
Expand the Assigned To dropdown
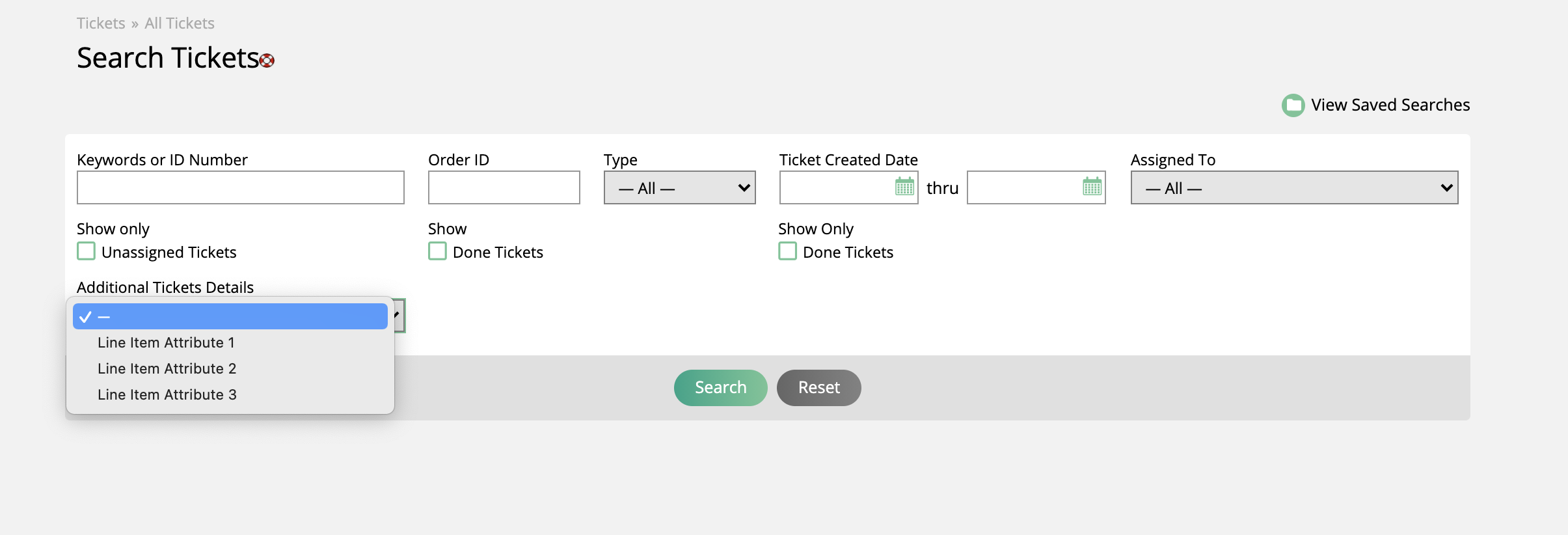[1294, 187]
